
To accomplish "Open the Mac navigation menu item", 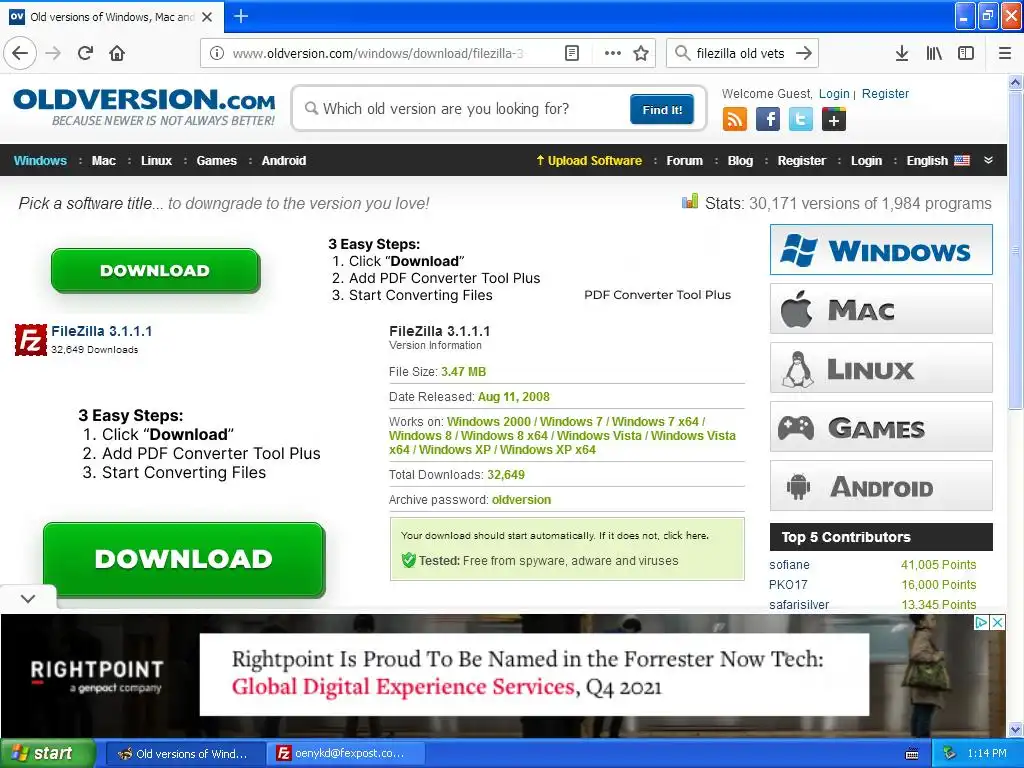I will tap(104, 161).
